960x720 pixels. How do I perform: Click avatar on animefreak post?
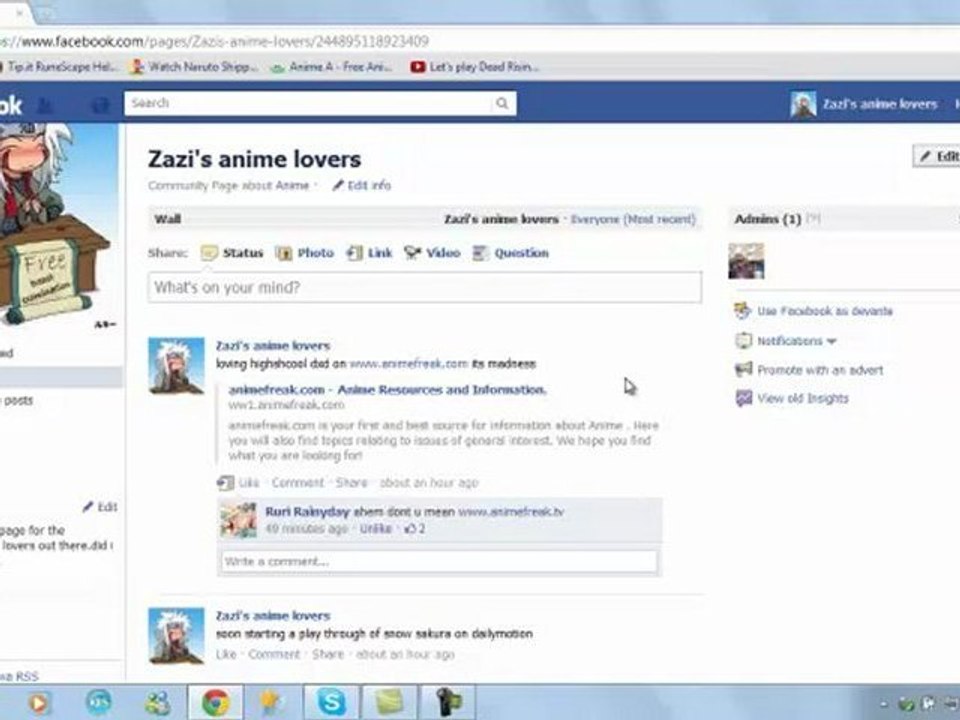(176, 366)
